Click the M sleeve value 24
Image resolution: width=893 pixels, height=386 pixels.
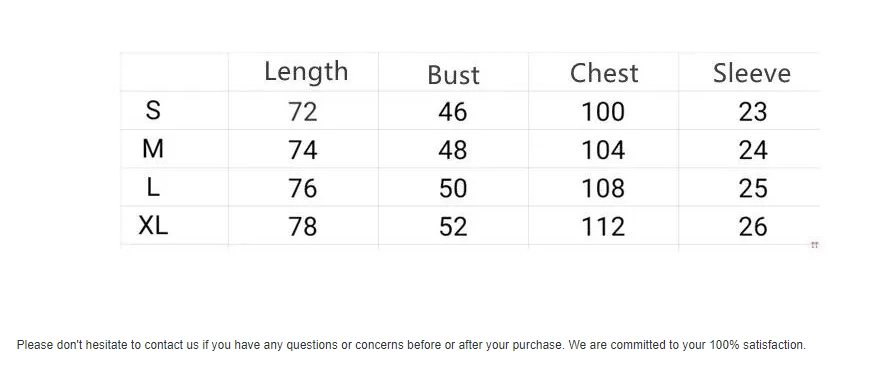point(753,150)
